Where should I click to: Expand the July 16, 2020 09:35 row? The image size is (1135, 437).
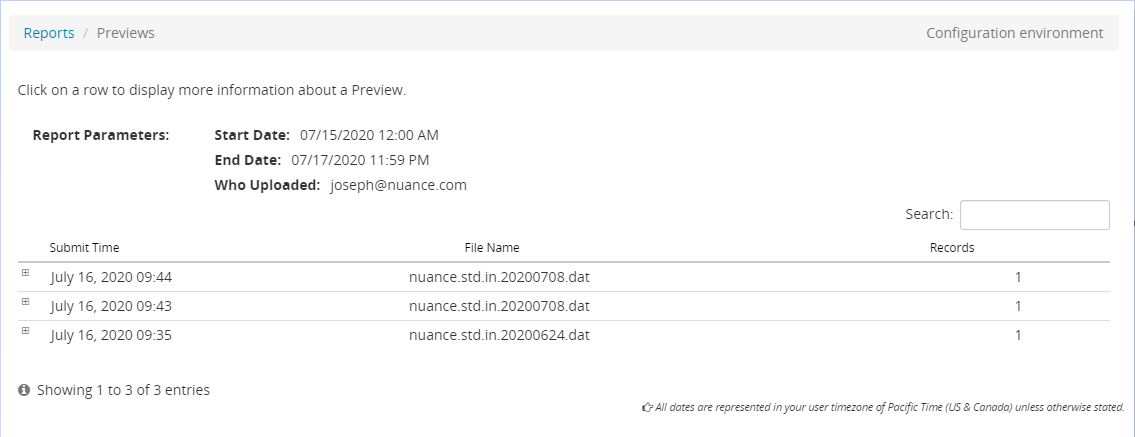point(25,330)
